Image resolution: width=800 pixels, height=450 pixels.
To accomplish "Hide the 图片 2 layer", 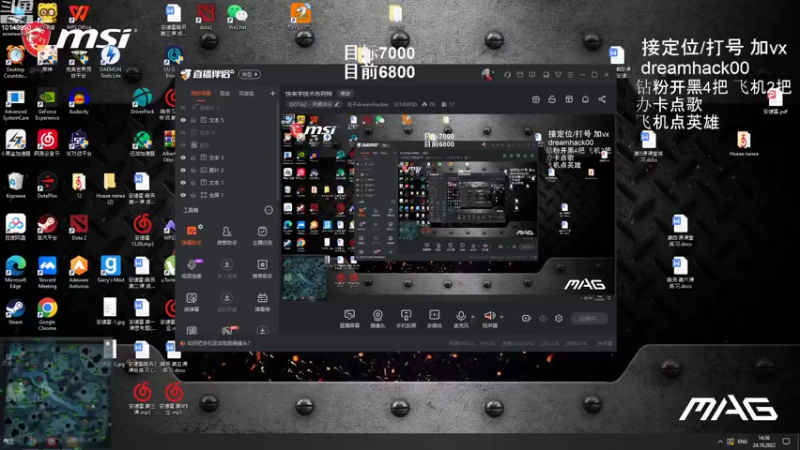I will [183, 170].
